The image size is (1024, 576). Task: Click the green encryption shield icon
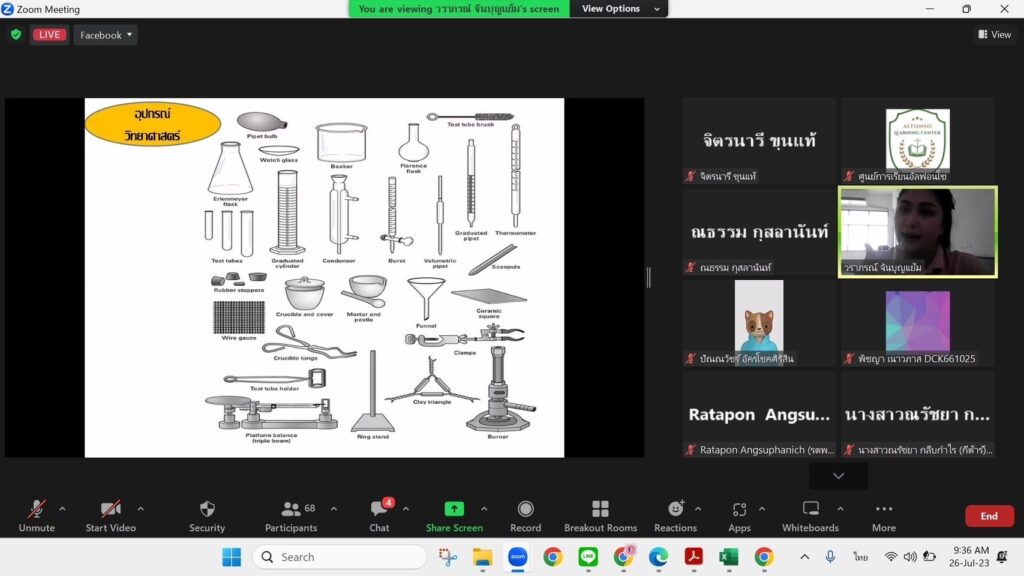[15, 35]
